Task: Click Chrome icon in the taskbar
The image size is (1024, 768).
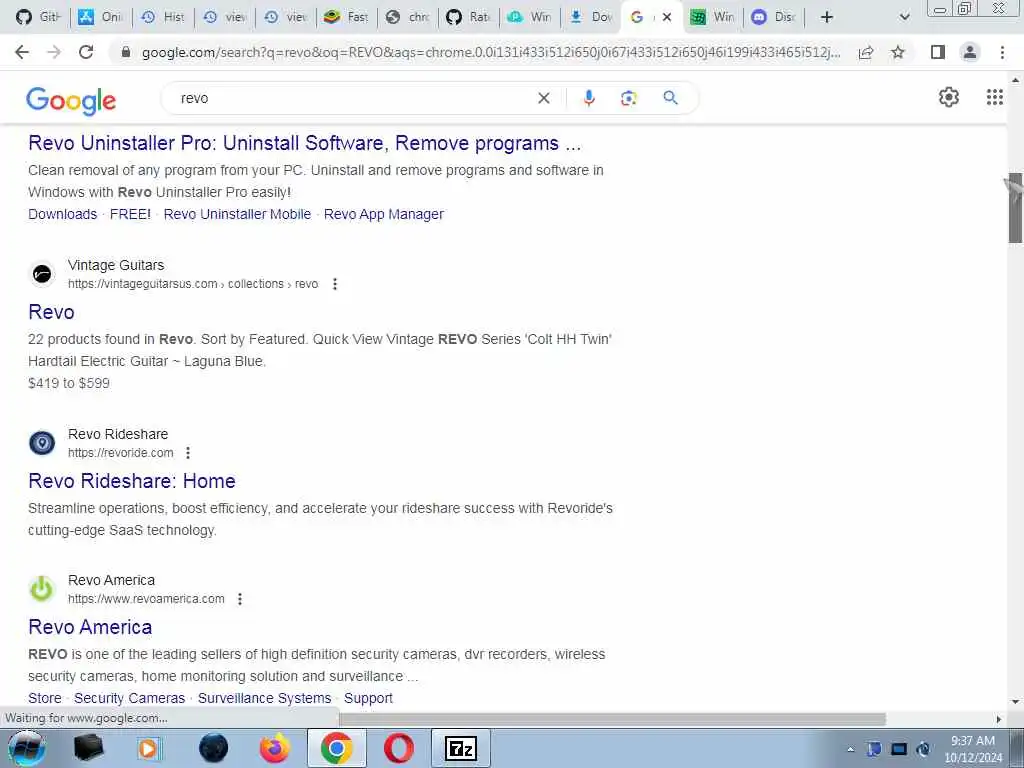Action: point(336,748)
